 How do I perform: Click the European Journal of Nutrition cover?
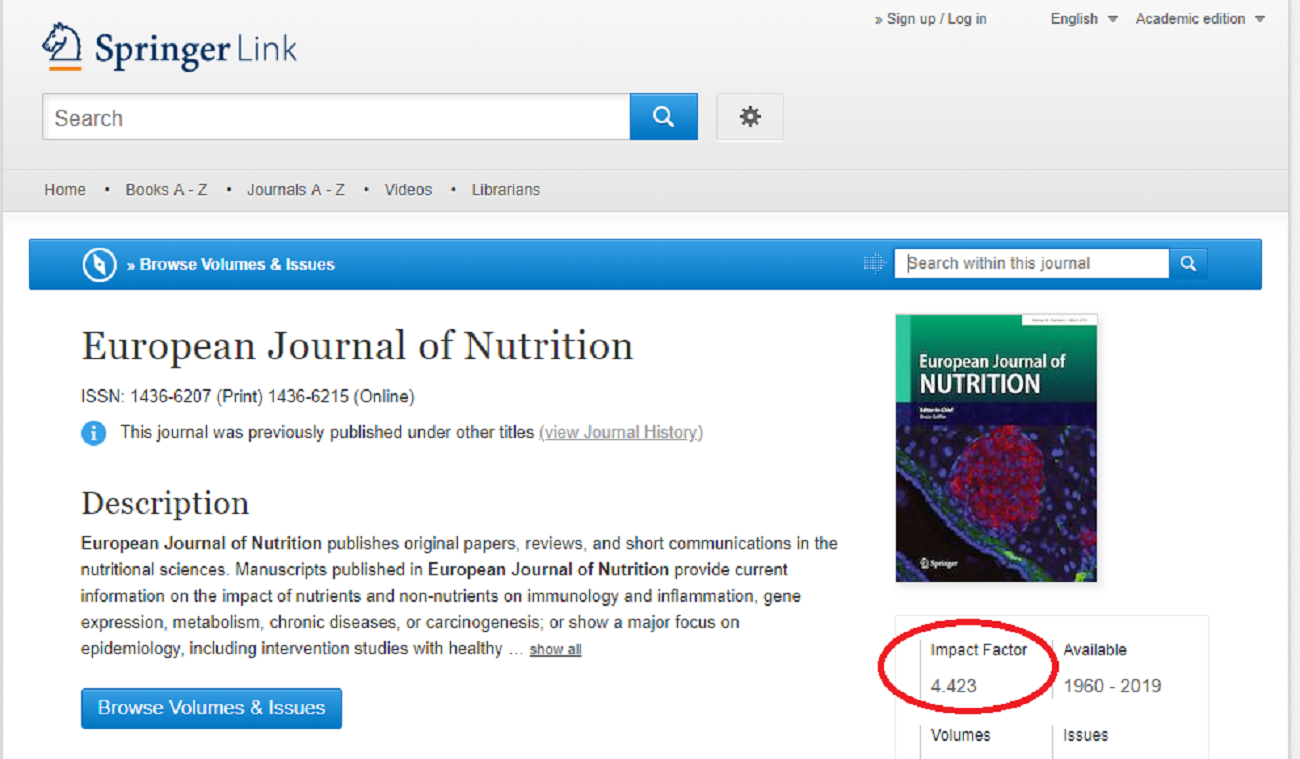(x=996, y=448)
